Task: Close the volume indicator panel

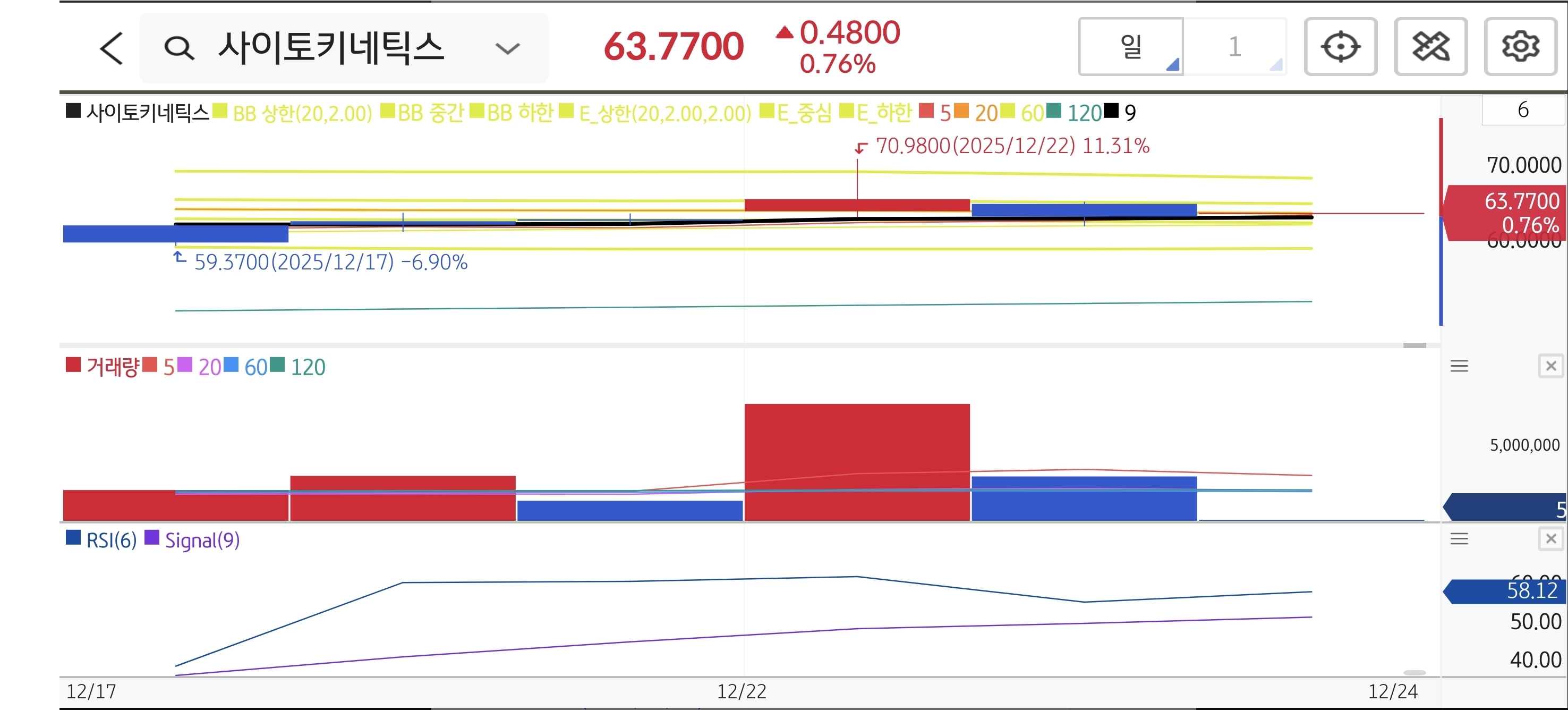Action: point(1550,366)
